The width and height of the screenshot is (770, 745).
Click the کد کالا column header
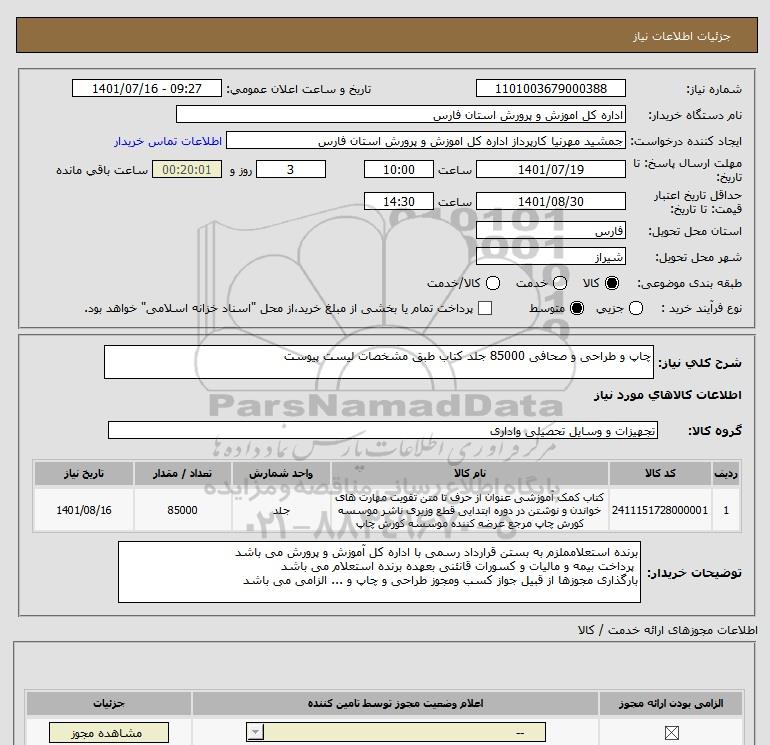pos(660,473)
